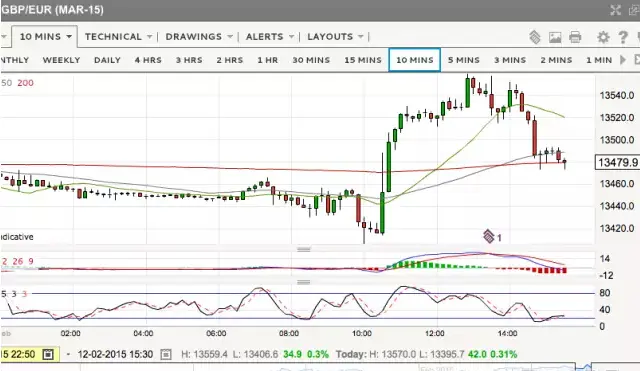
Task: Select the 4 HRS timeframe
Action: [148, 60]
